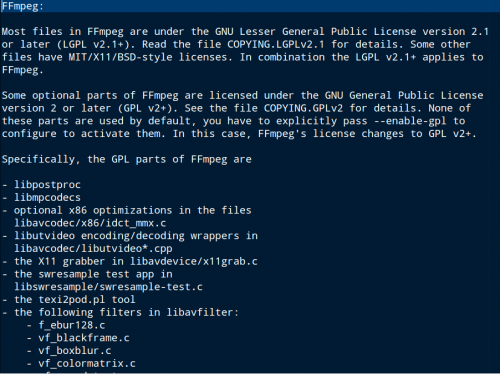Click 'the following filters in libavfilter:' line
Screen dimensions: 500x374
[x=127, y=313]
